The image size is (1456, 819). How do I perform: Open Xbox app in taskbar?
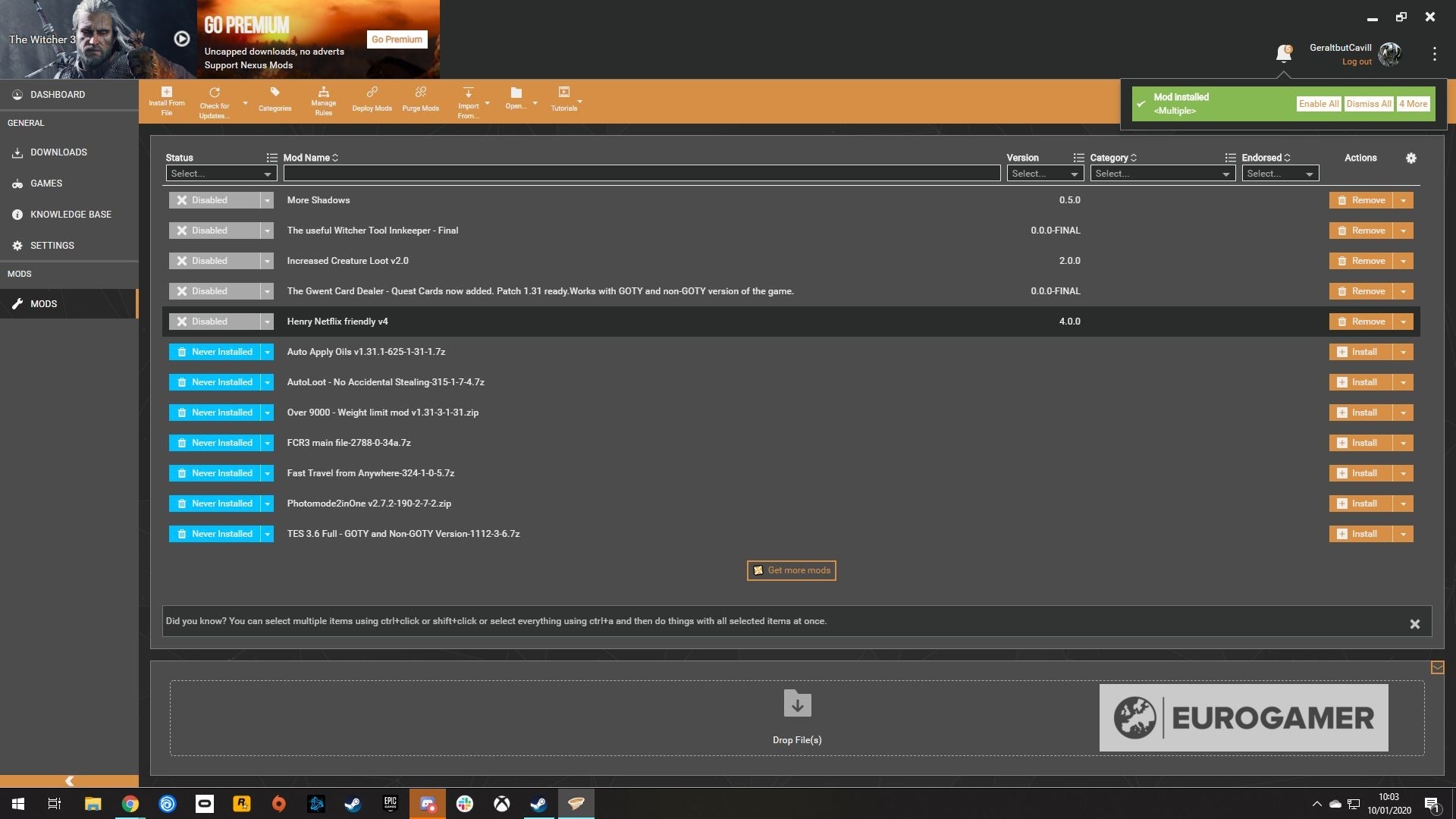[x=501, y=804]
